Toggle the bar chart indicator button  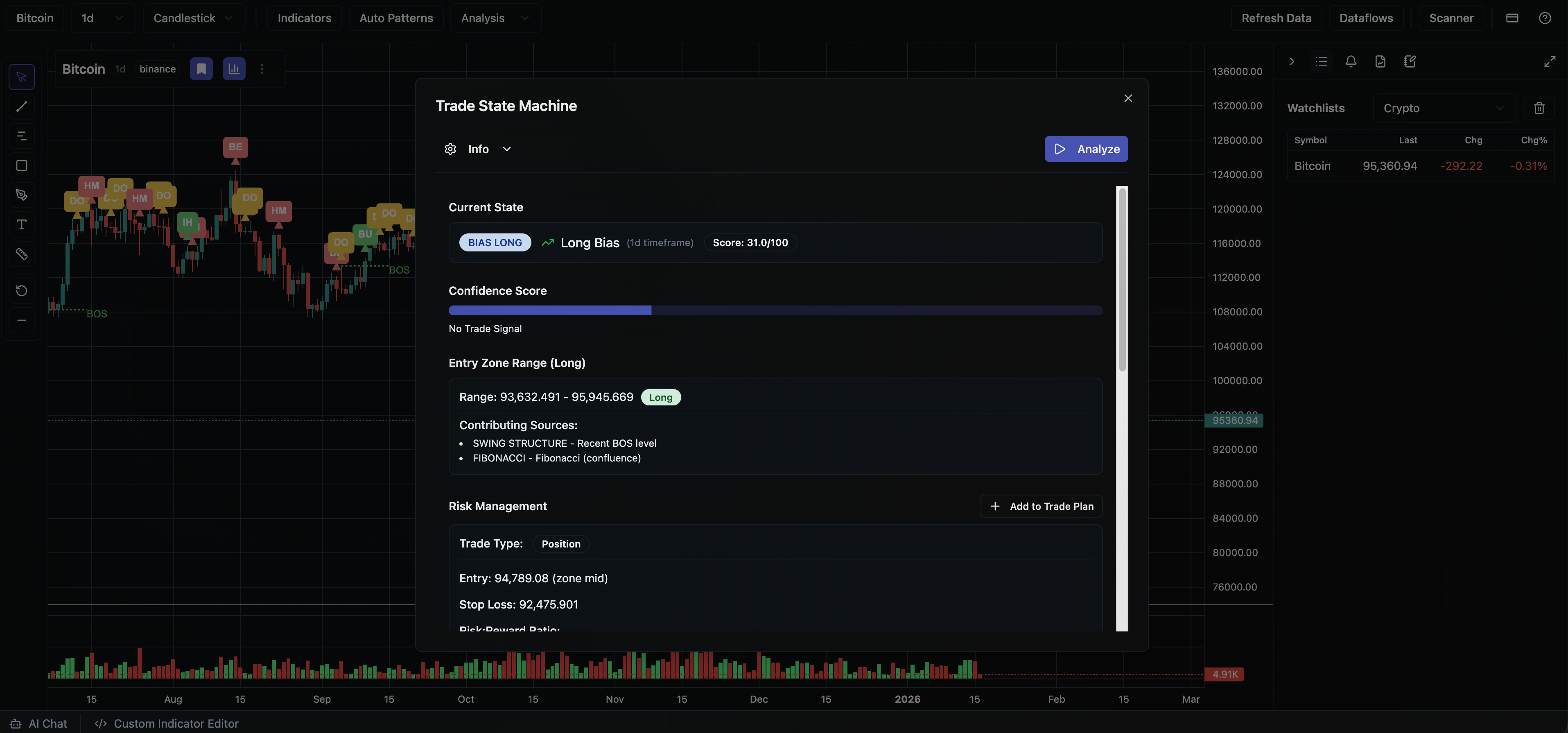tap(234, 69)
